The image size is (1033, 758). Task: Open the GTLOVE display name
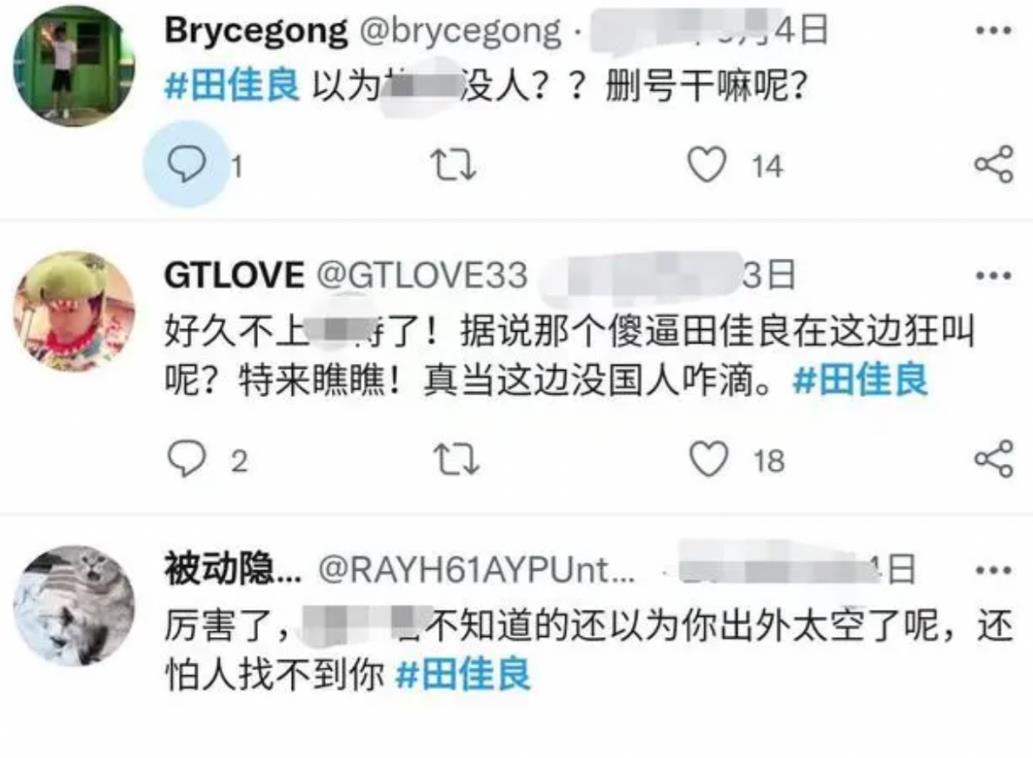click(x=234, y=275)
